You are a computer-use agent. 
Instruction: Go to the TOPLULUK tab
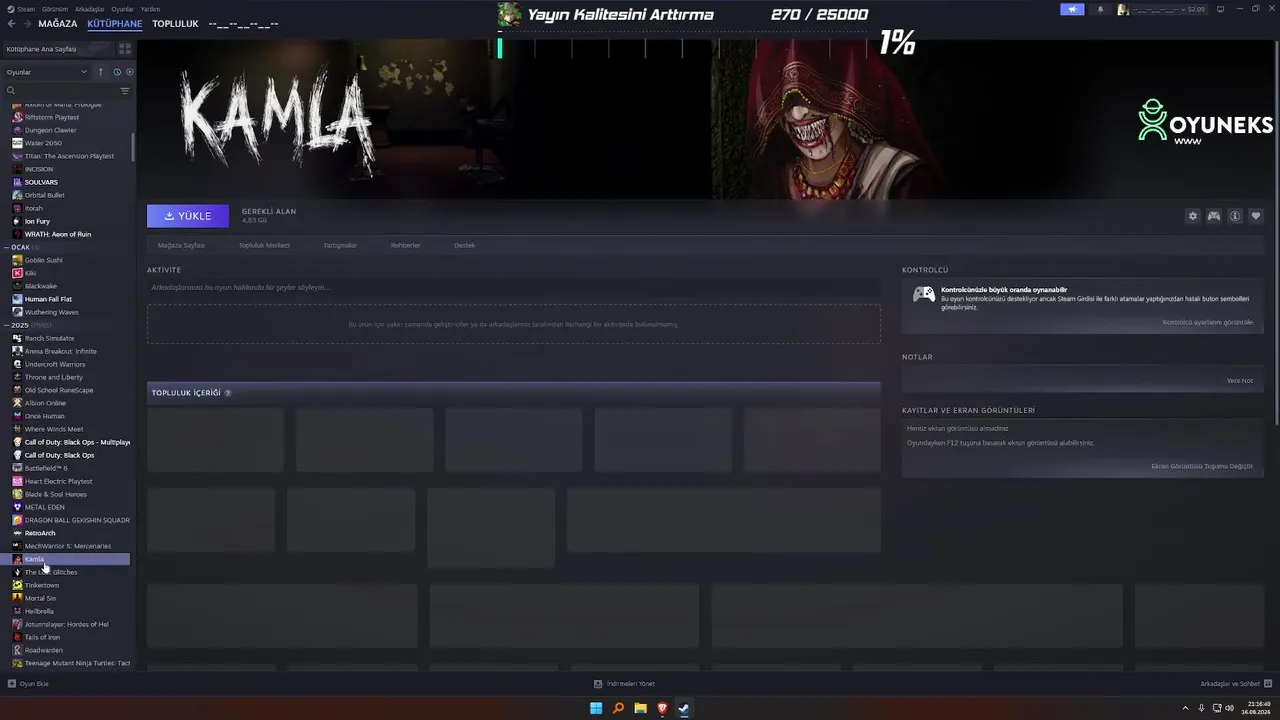point(175,23)
